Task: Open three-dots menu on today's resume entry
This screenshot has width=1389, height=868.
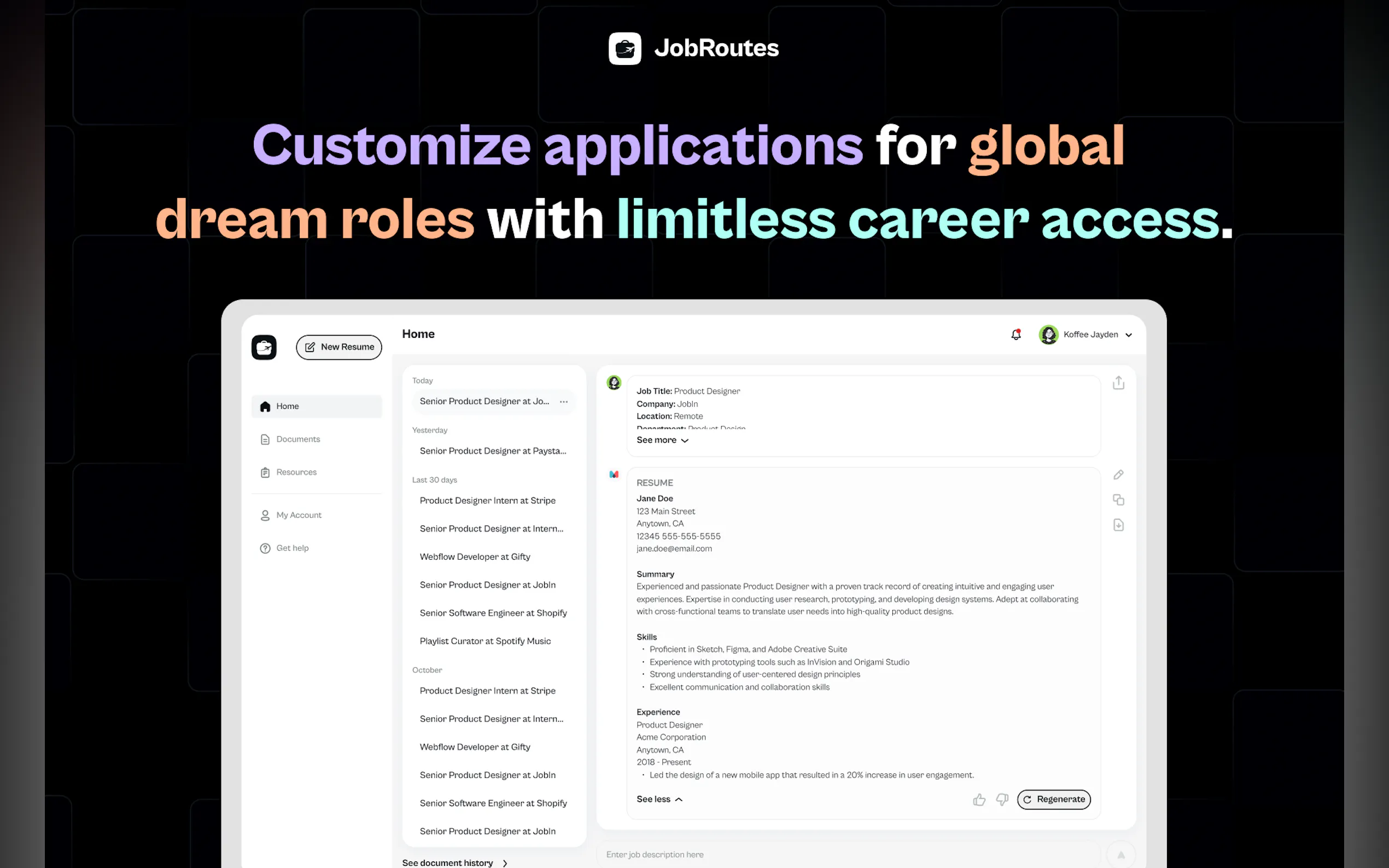Action: 563,402
